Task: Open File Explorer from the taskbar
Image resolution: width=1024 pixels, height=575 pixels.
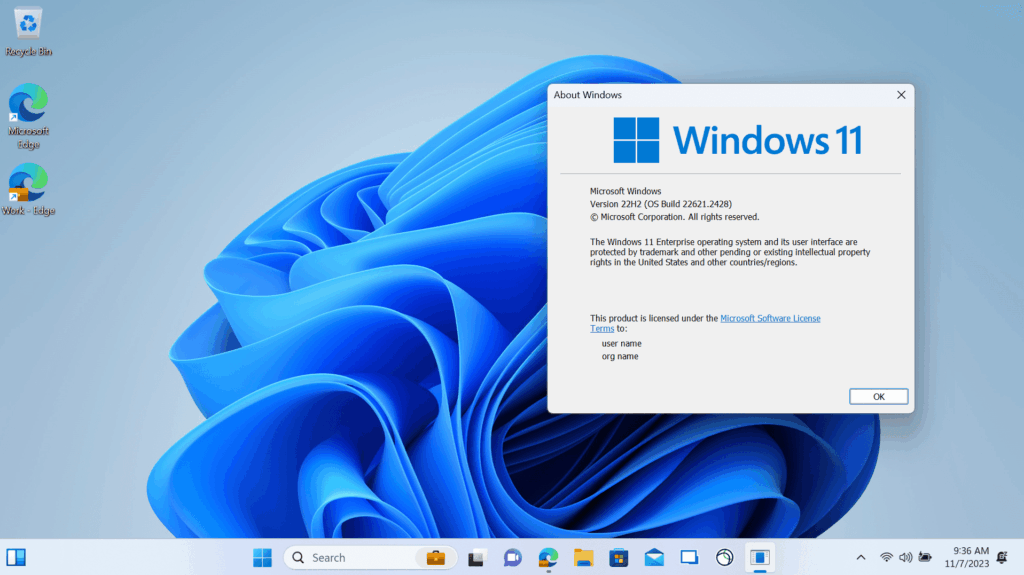Action: point(584,557)
